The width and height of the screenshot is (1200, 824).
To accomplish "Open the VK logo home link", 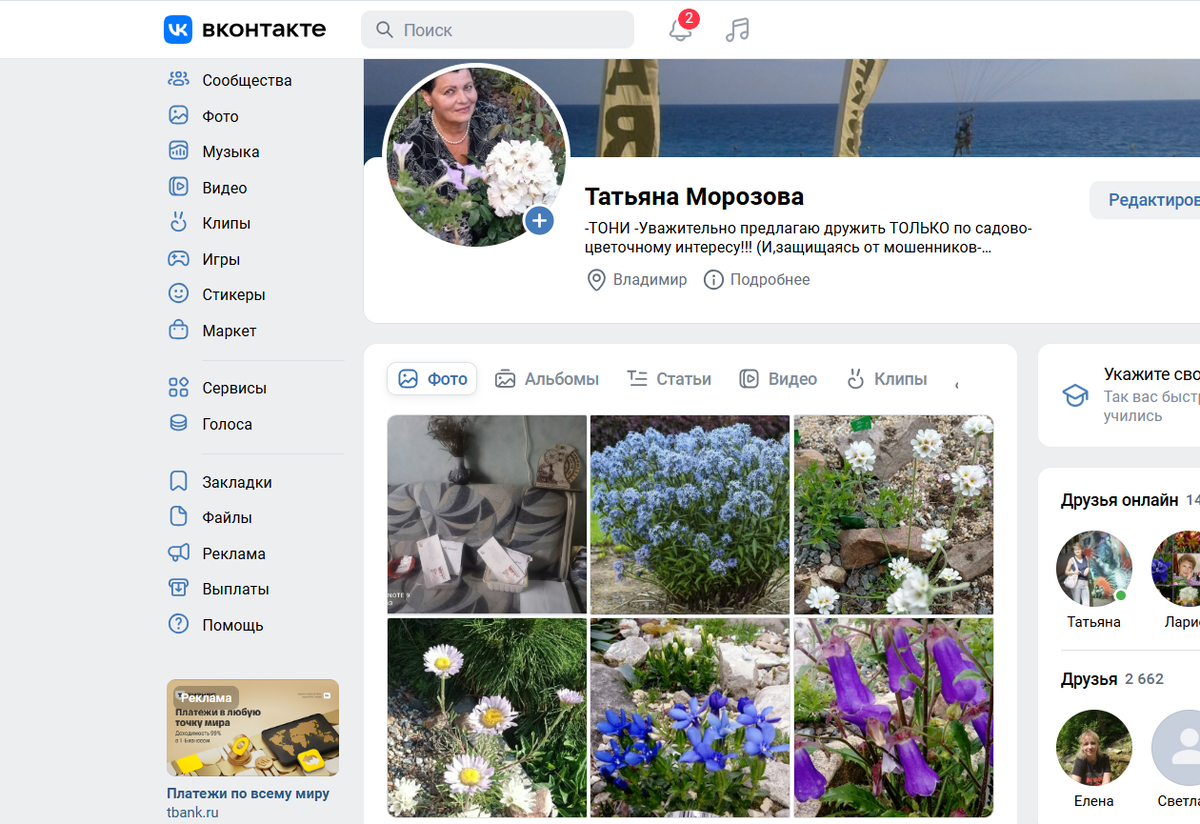I will 245,30.
